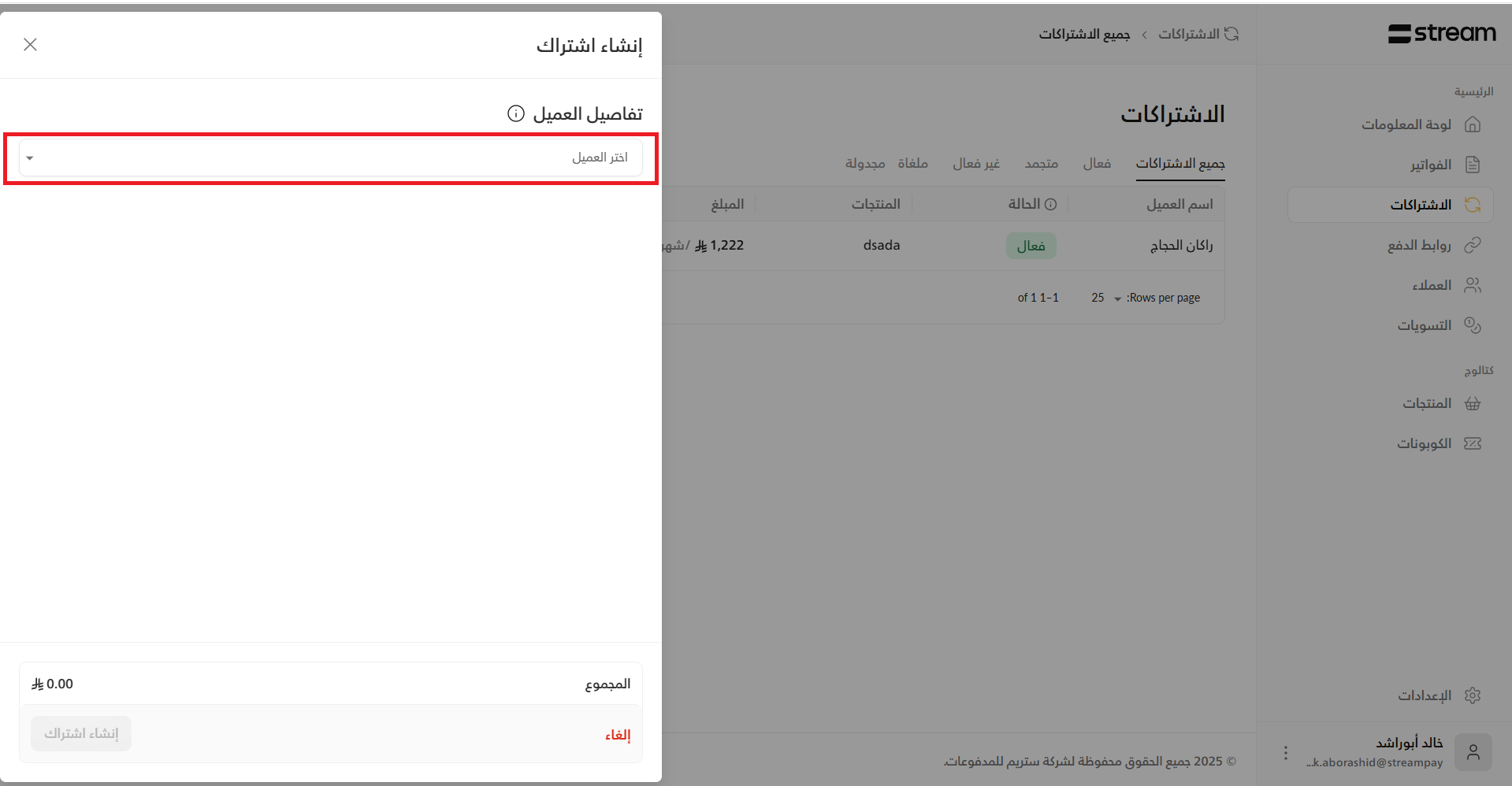Close the create subscription panel with X
The image size is (1512, 786).
pos(30,44)
